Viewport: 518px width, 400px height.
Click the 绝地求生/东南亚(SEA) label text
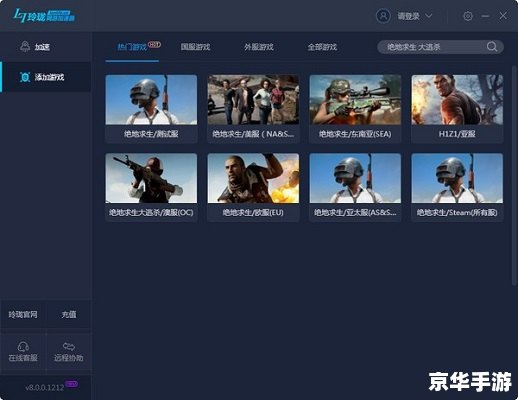[355, 134]
